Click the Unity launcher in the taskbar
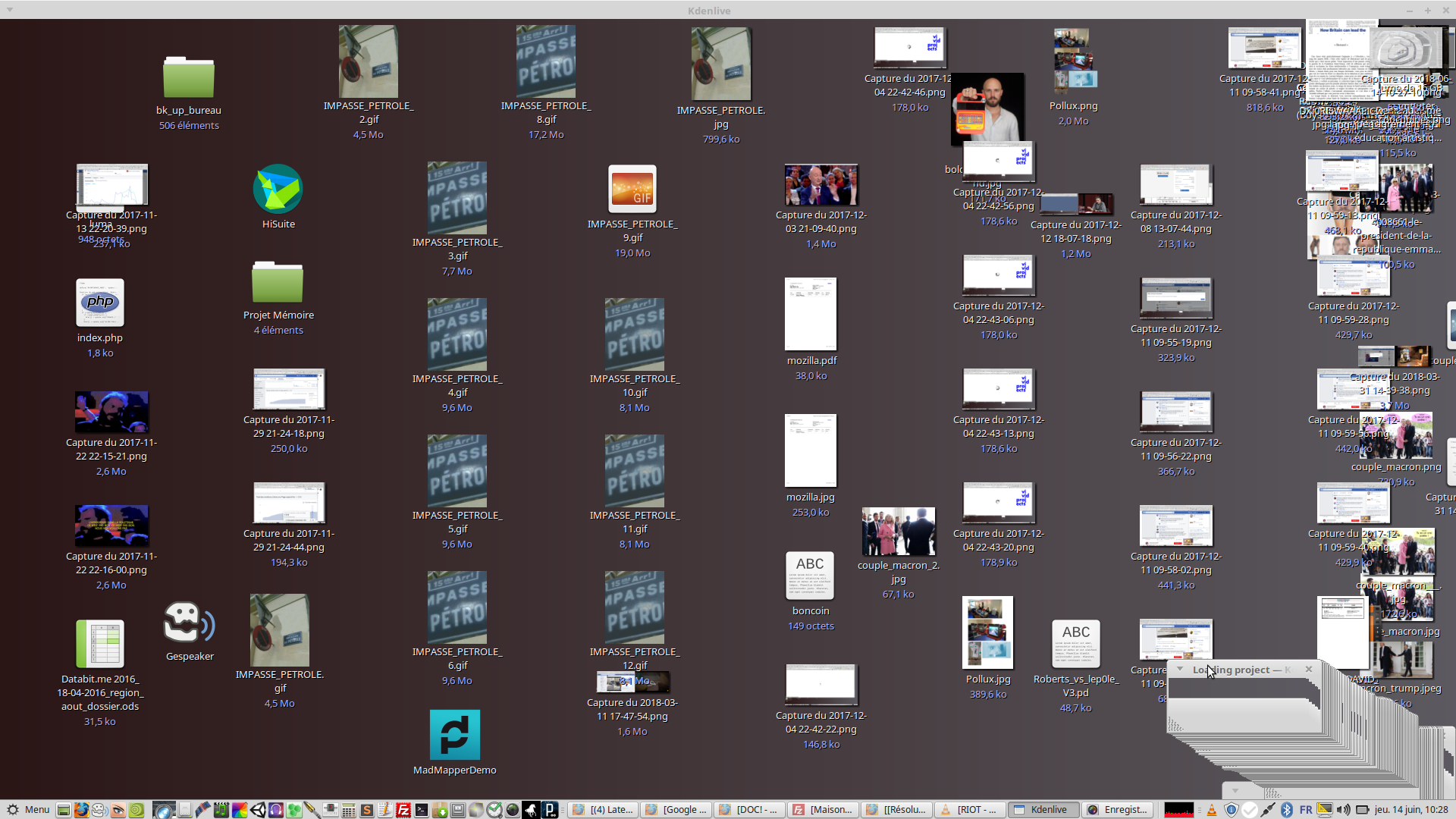The image size is (1456, 819). (x=258, y=810)
